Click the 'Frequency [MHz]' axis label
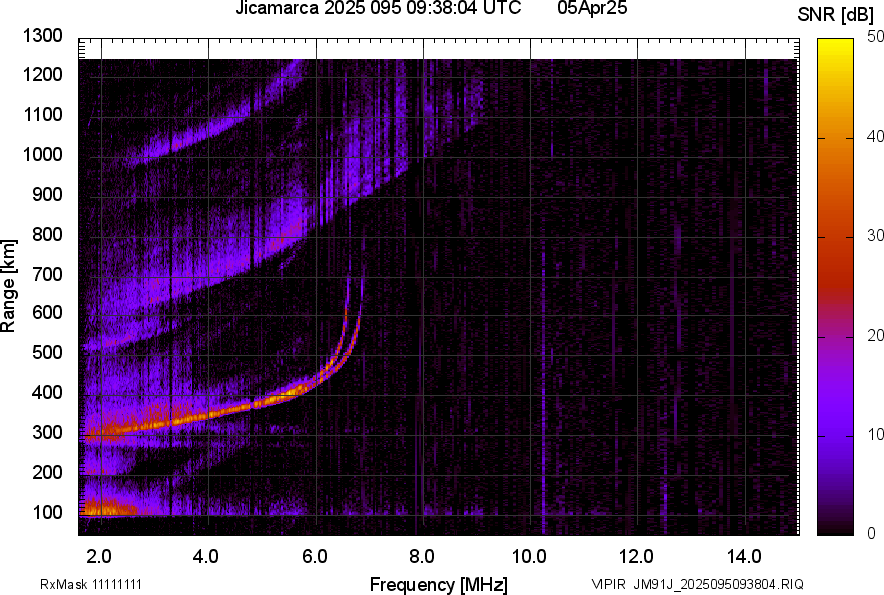Screen dimensions: 884x595 tap(438, 584)
